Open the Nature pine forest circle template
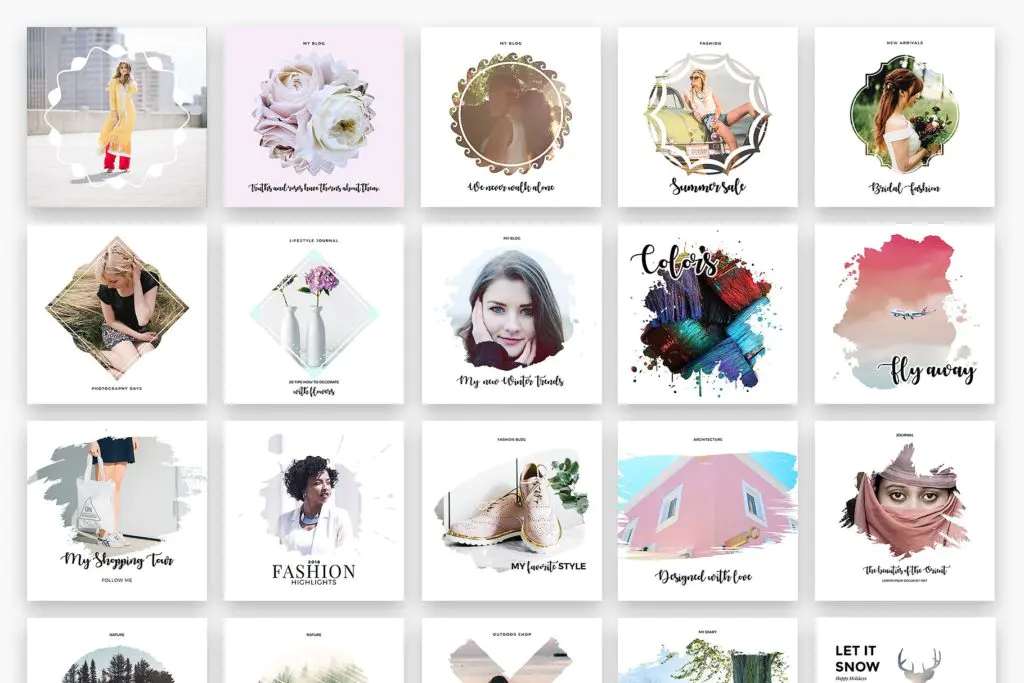The image size is (1024, 683). (x=117, y=650)
